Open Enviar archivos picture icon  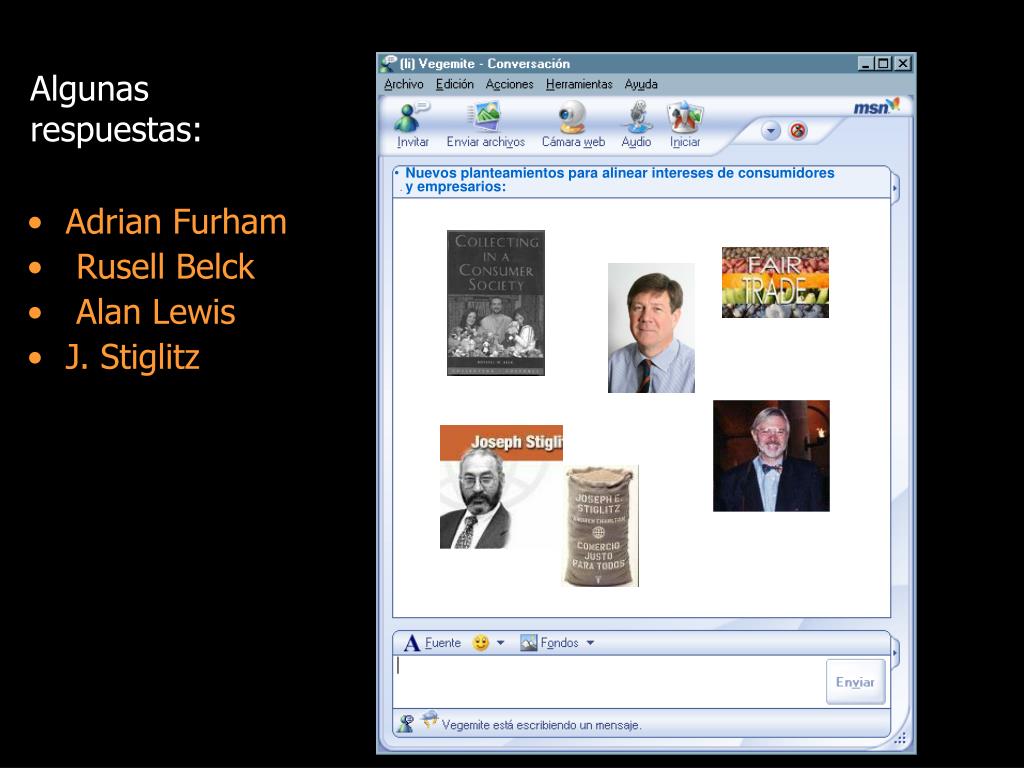tap(485, 117)
